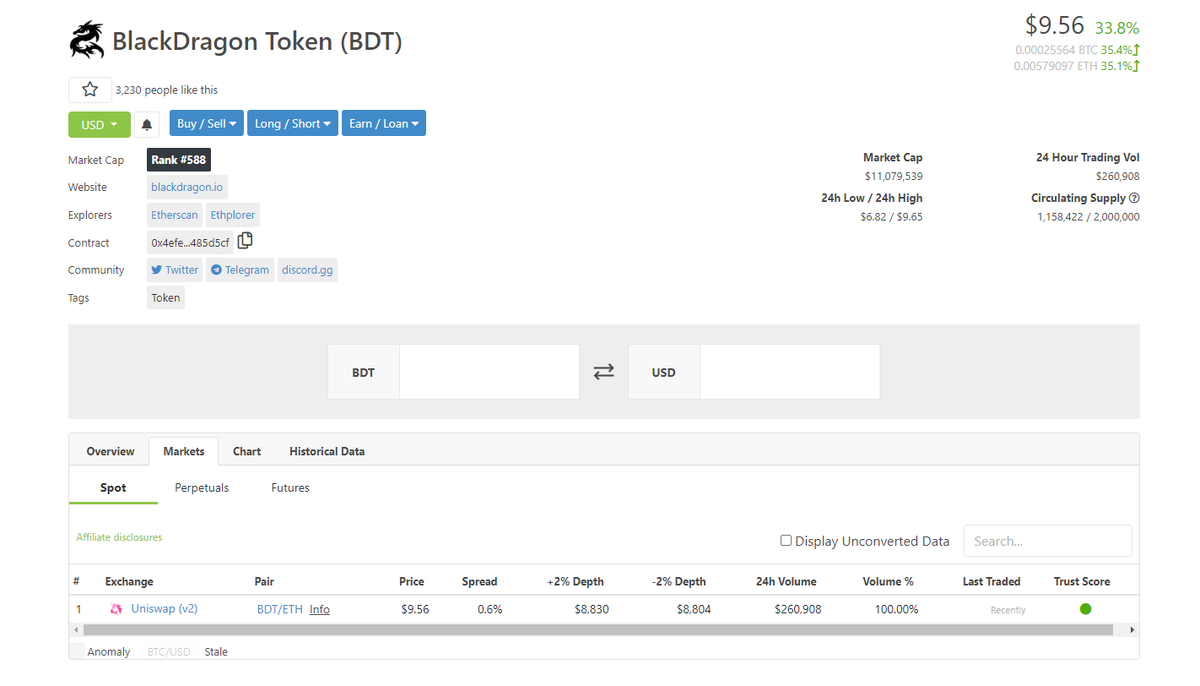This screenshot has height=686, width=1200.
Task: Expand the Long / Short dropdown
Action: pyautogui.click(x=292, y=124)
